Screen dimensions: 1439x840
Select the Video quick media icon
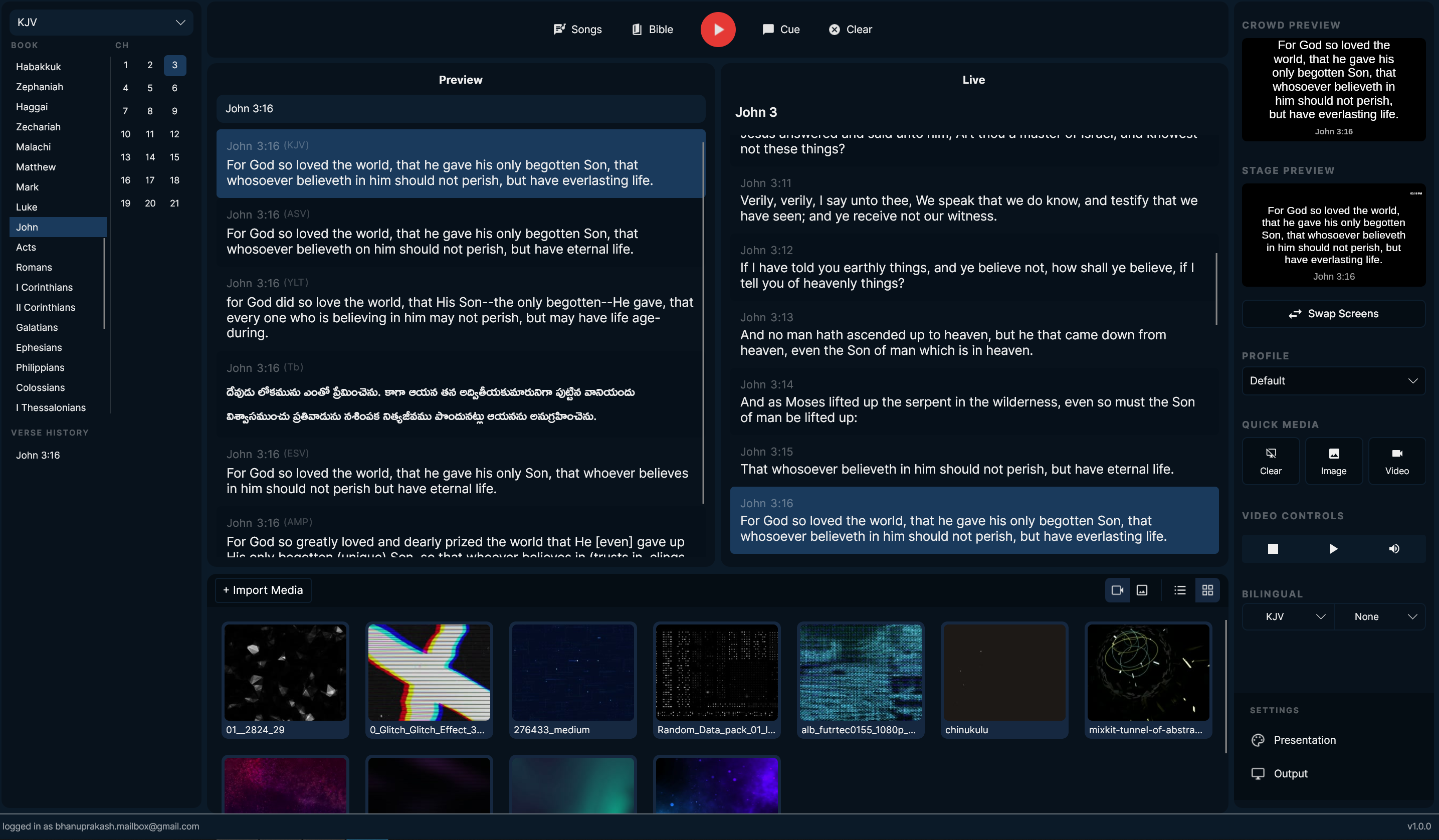click(1397, 461)
